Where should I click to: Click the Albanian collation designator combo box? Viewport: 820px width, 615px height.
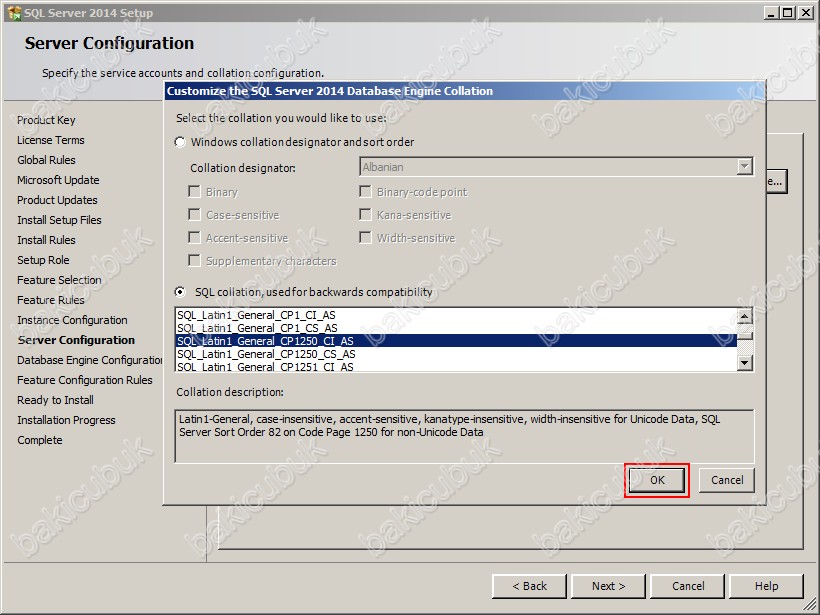tap(556, 167)
